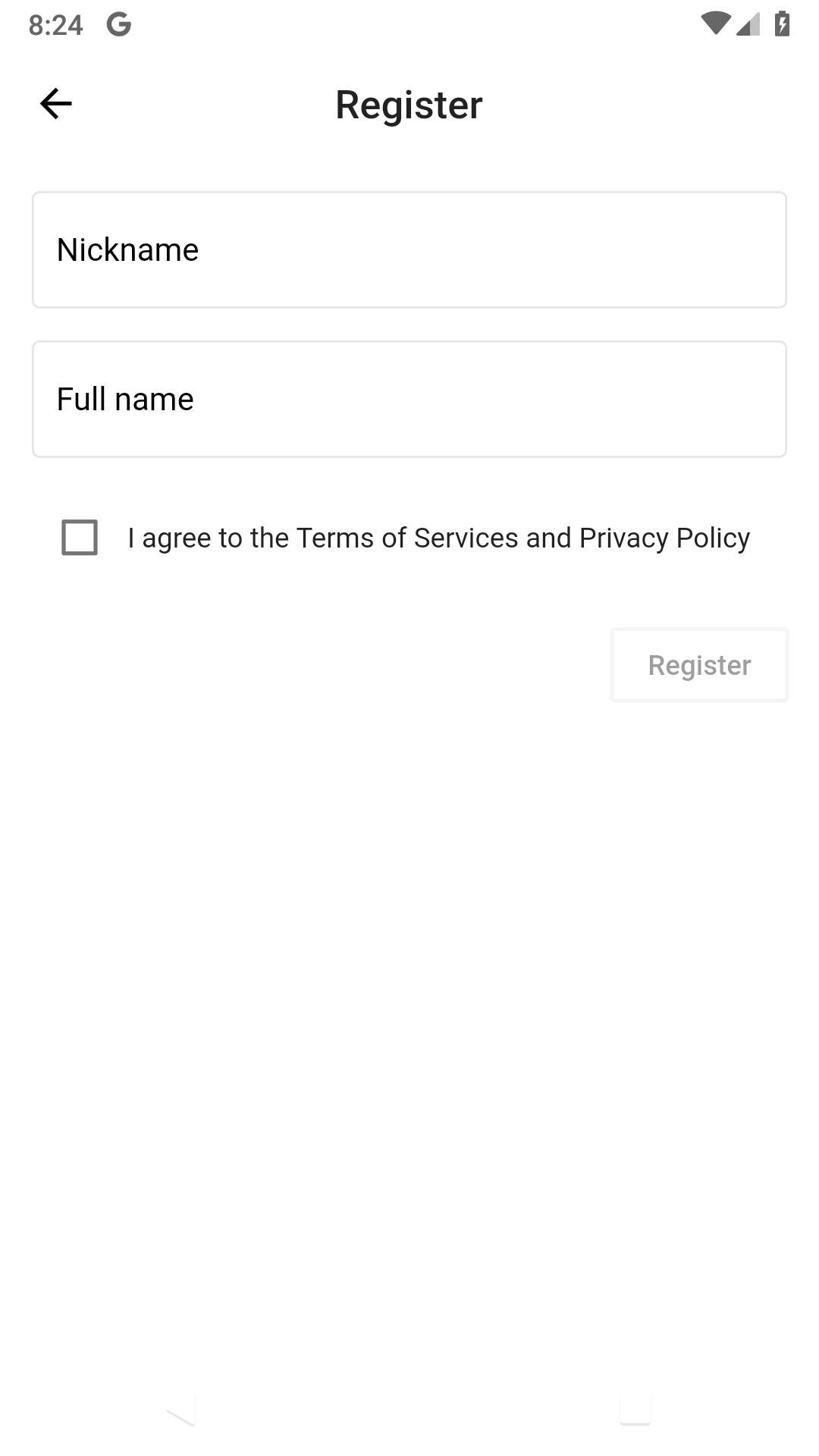This screenshot has width=819, height=1456.
Task: Tap inside the Nickname box placeholder
Action: [127, 249]
